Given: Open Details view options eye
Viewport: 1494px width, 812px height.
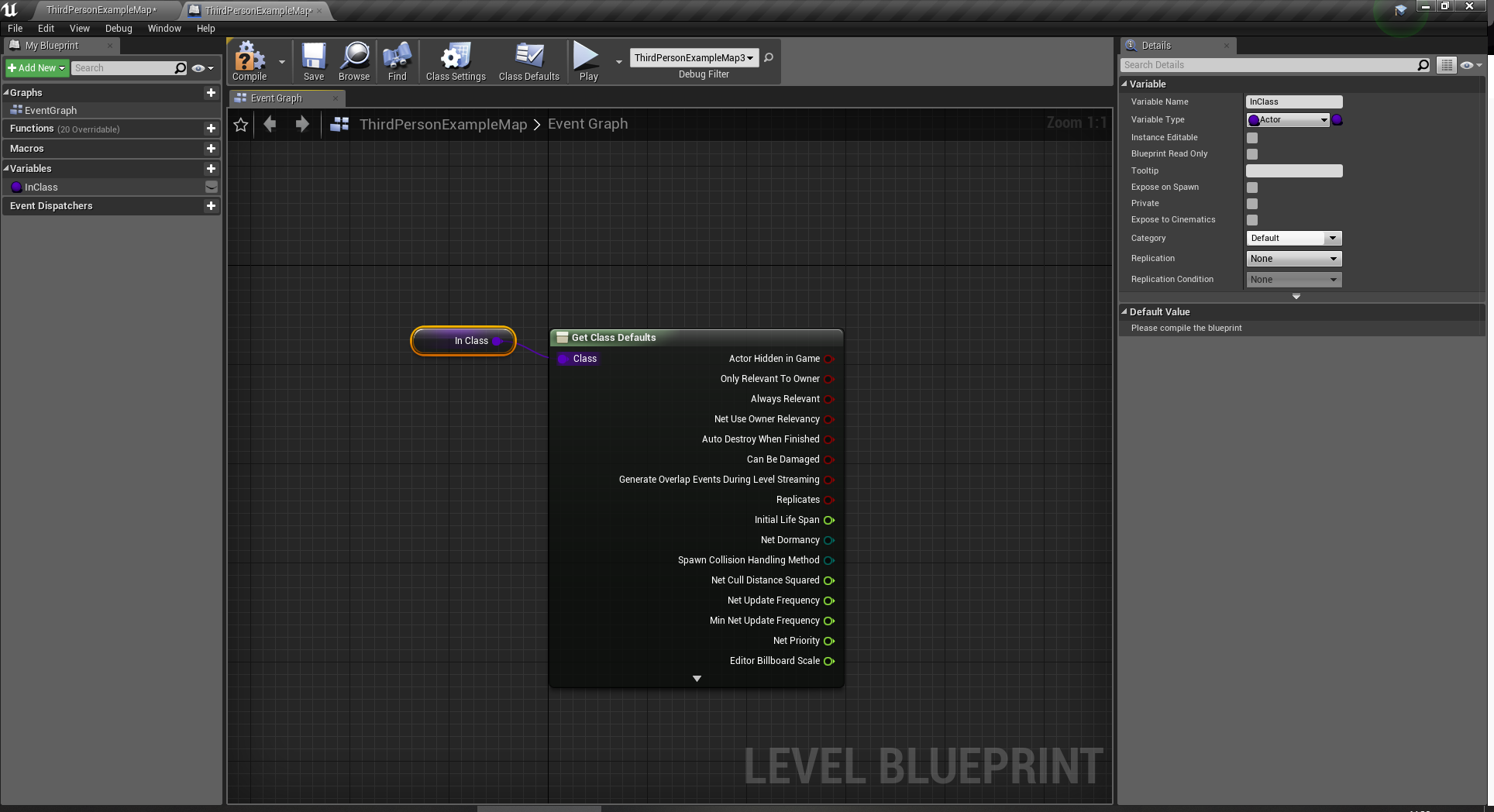Looking at the screenshot, I should [x=1470, y=65].
